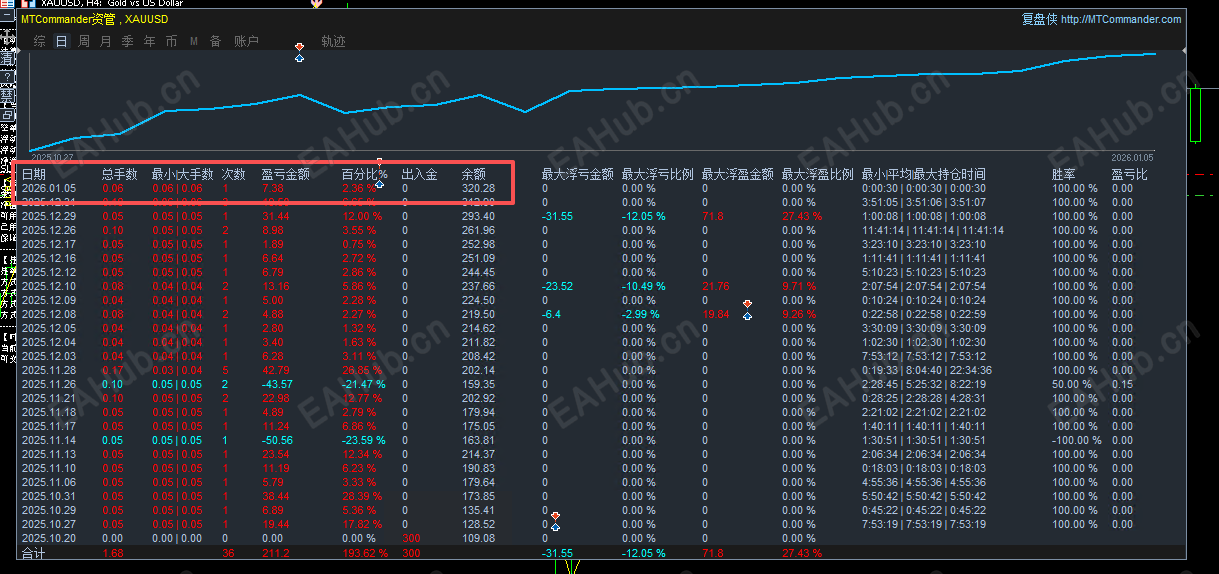Click the 复盘侠 label
Screen dimensions: 1219x574
pyautogui.click(x=1039, y=19)
